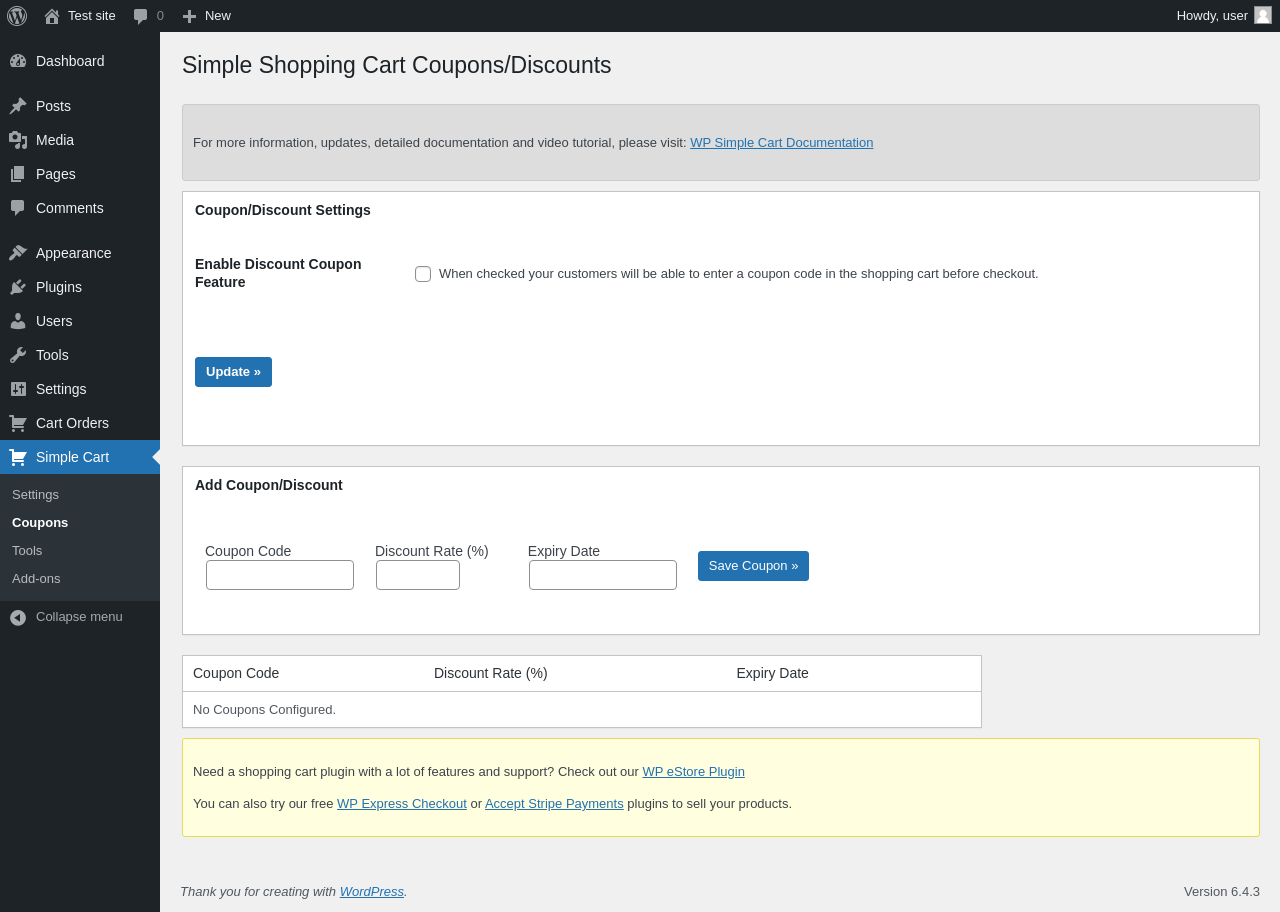Open WP Simple Cart Documentation link
1280x912 pixels.
tap(781, 143)
